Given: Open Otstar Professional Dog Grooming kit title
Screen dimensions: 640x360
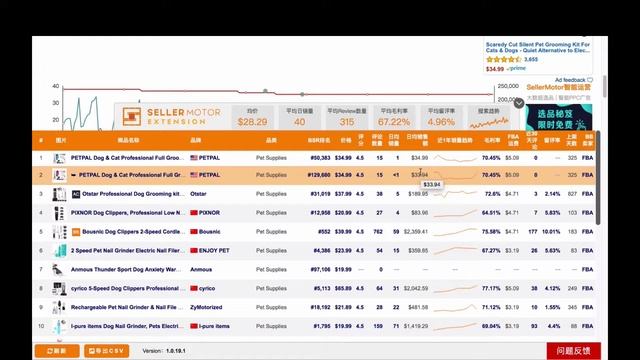Looking at the screenshot, I should [x=133, y=194].
